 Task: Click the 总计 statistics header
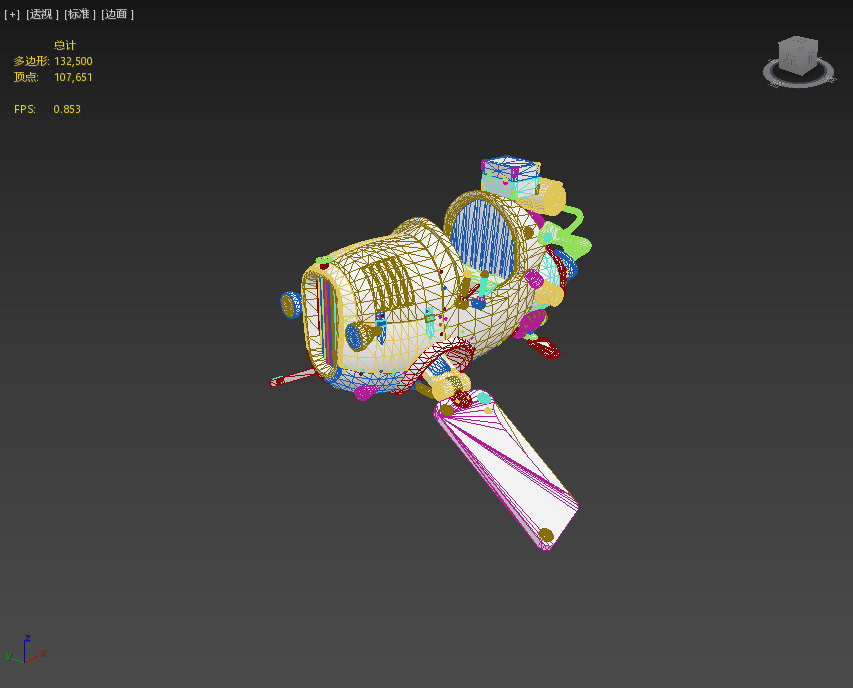65,45
